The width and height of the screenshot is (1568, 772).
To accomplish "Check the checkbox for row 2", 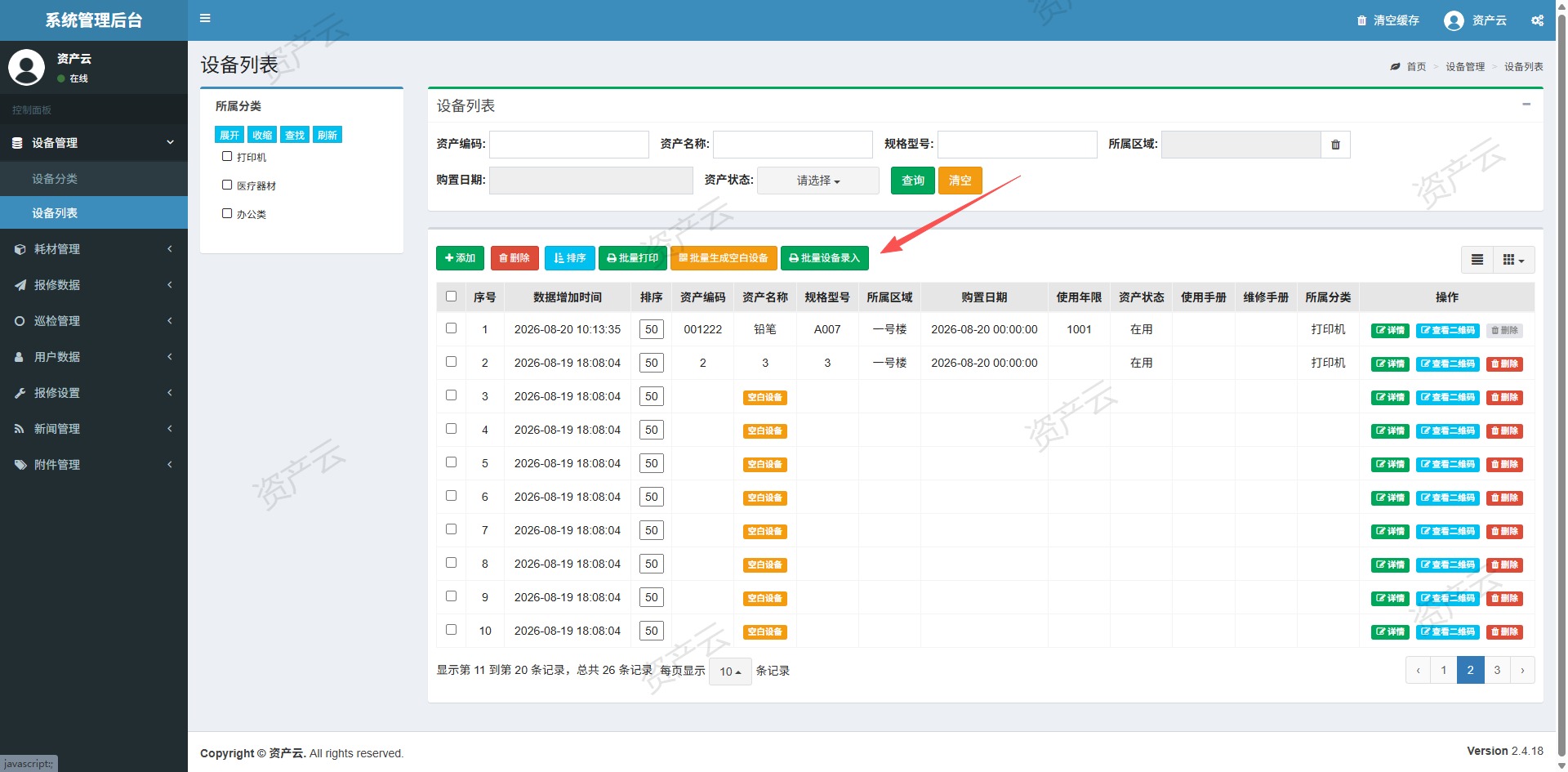I will (x=451, y=362).
